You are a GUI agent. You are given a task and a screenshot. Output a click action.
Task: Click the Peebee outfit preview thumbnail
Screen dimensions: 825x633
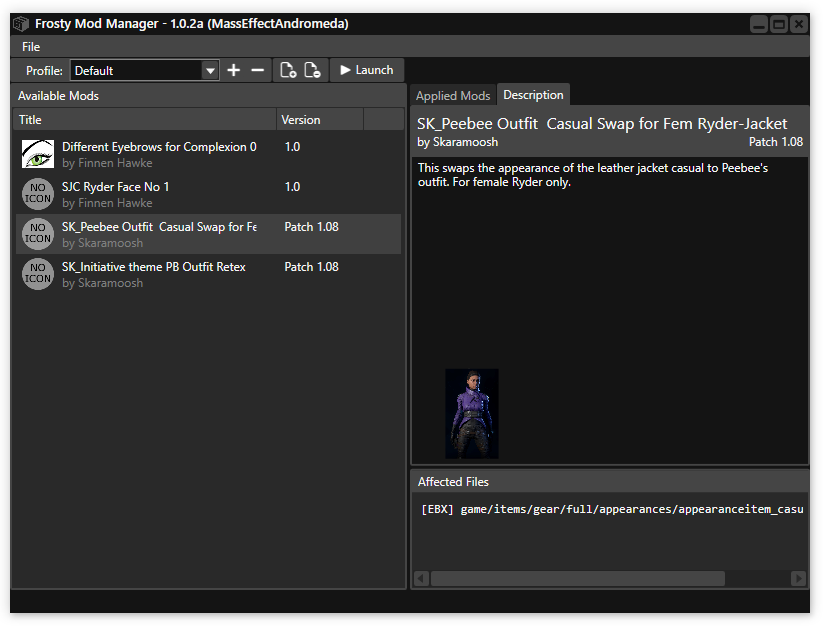click(x=471, y=413)
